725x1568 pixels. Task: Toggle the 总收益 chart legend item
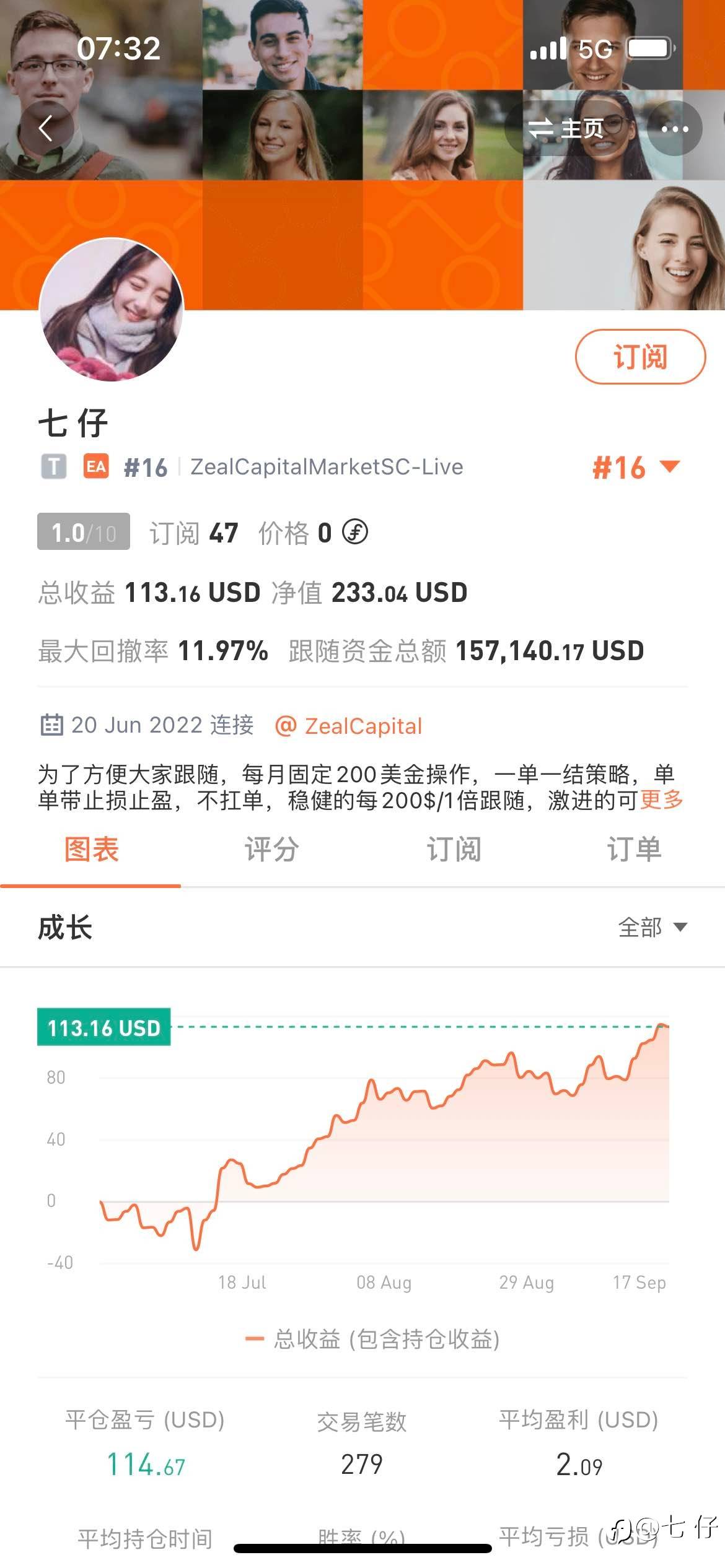point(373,1339)
